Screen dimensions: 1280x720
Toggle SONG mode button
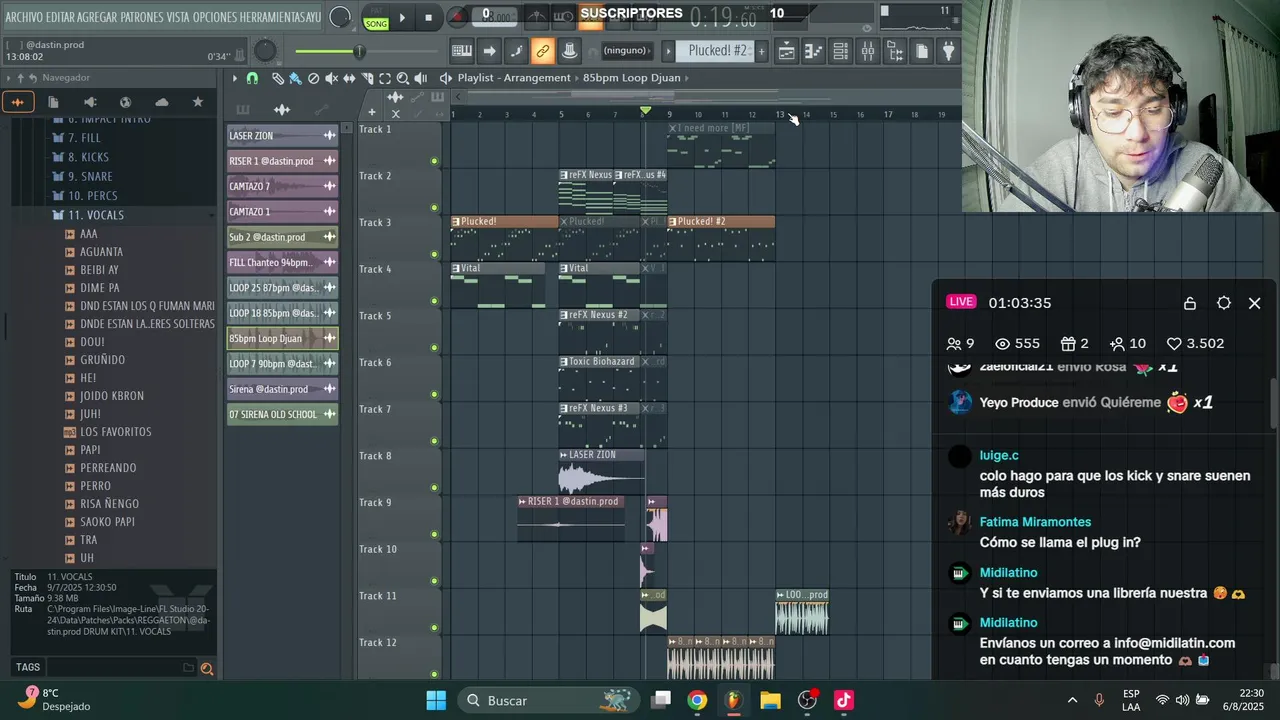376,23
